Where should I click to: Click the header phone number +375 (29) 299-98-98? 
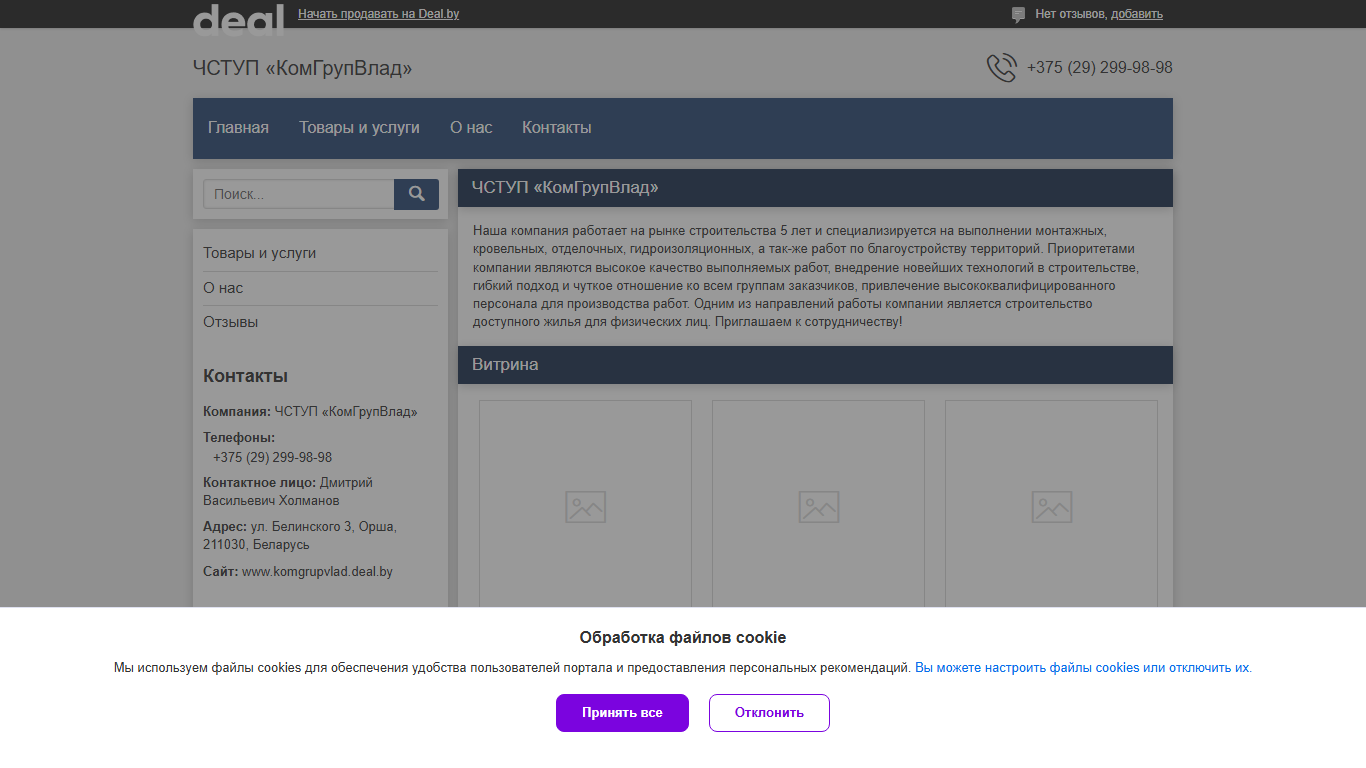point(1100,68)
